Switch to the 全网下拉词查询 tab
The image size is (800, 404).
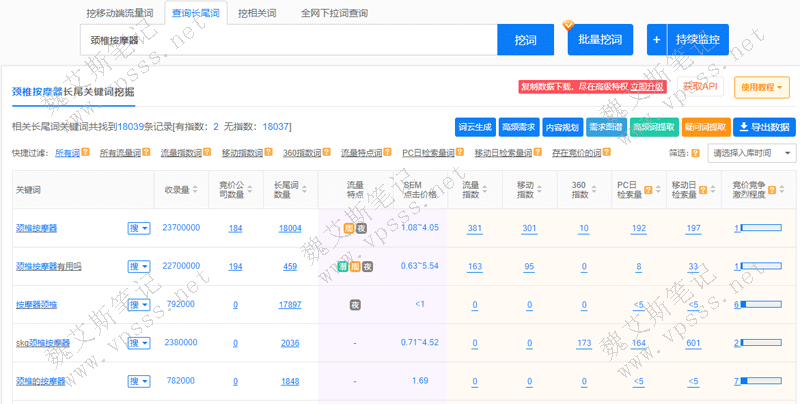[x=334, y=14]
